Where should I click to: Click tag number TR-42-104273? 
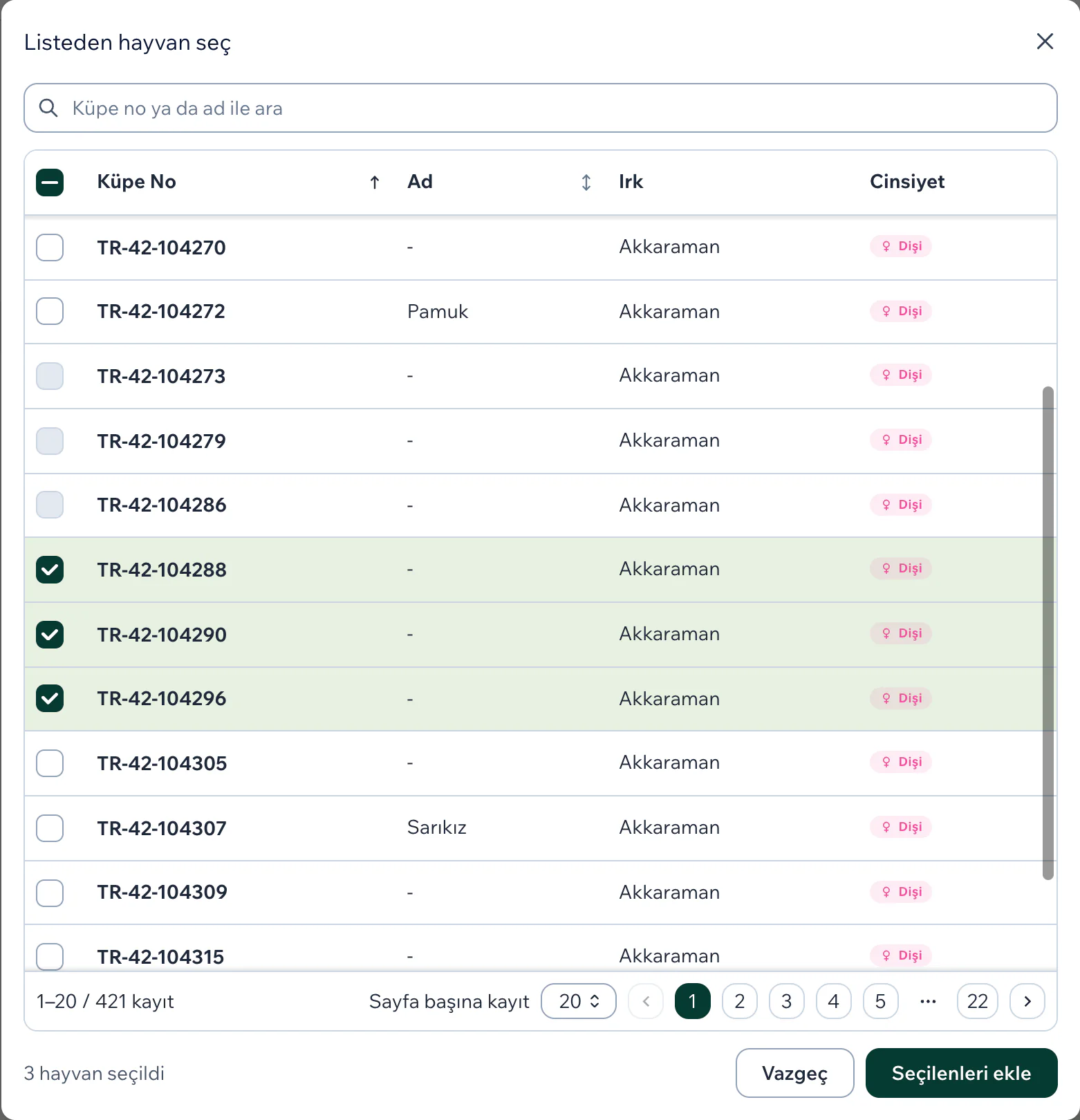click(161, 376)
